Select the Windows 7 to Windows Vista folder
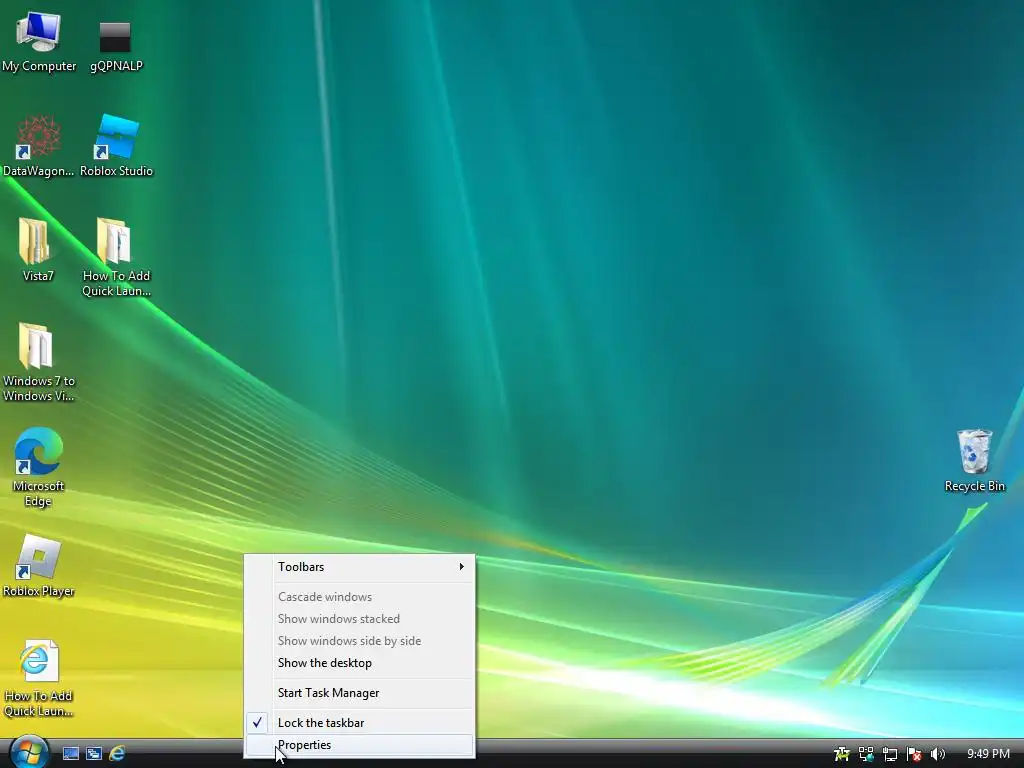 (39, 362)
